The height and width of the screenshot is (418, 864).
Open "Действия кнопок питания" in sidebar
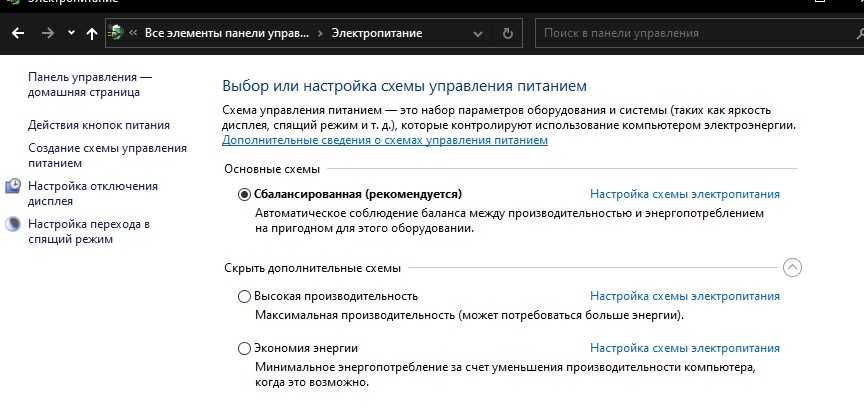[99, 125]
